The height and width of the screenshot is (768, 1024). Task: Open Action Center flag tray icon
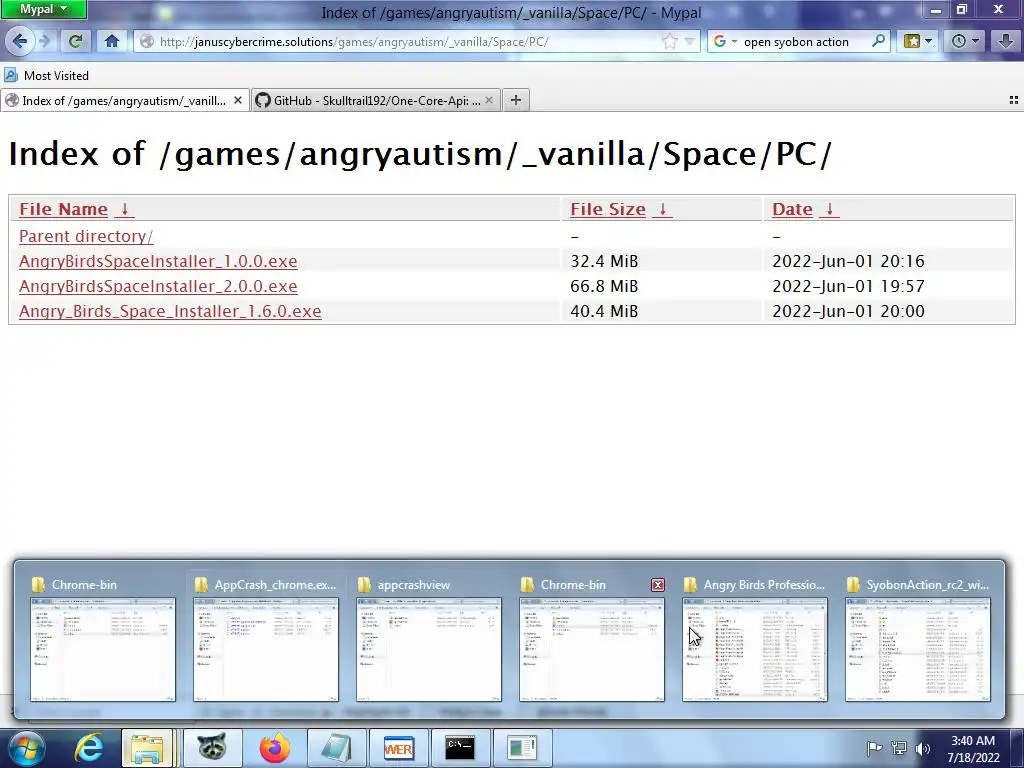[874, 748]
